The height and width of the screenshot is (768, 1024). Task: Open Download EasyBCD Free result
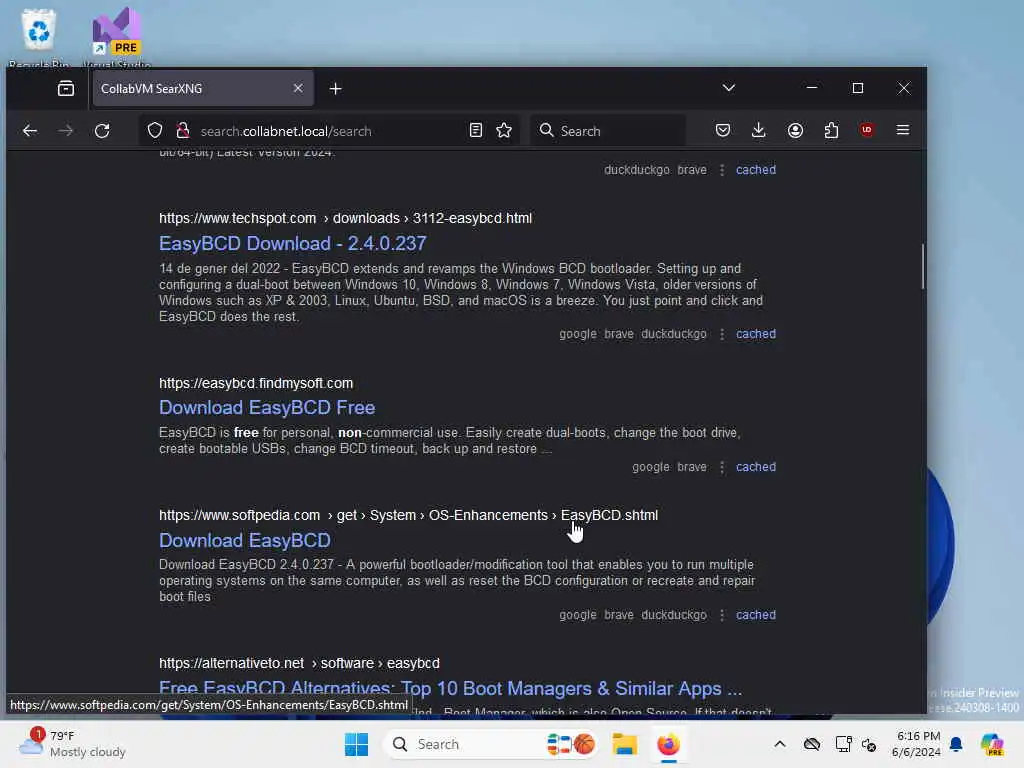point(267,408)
